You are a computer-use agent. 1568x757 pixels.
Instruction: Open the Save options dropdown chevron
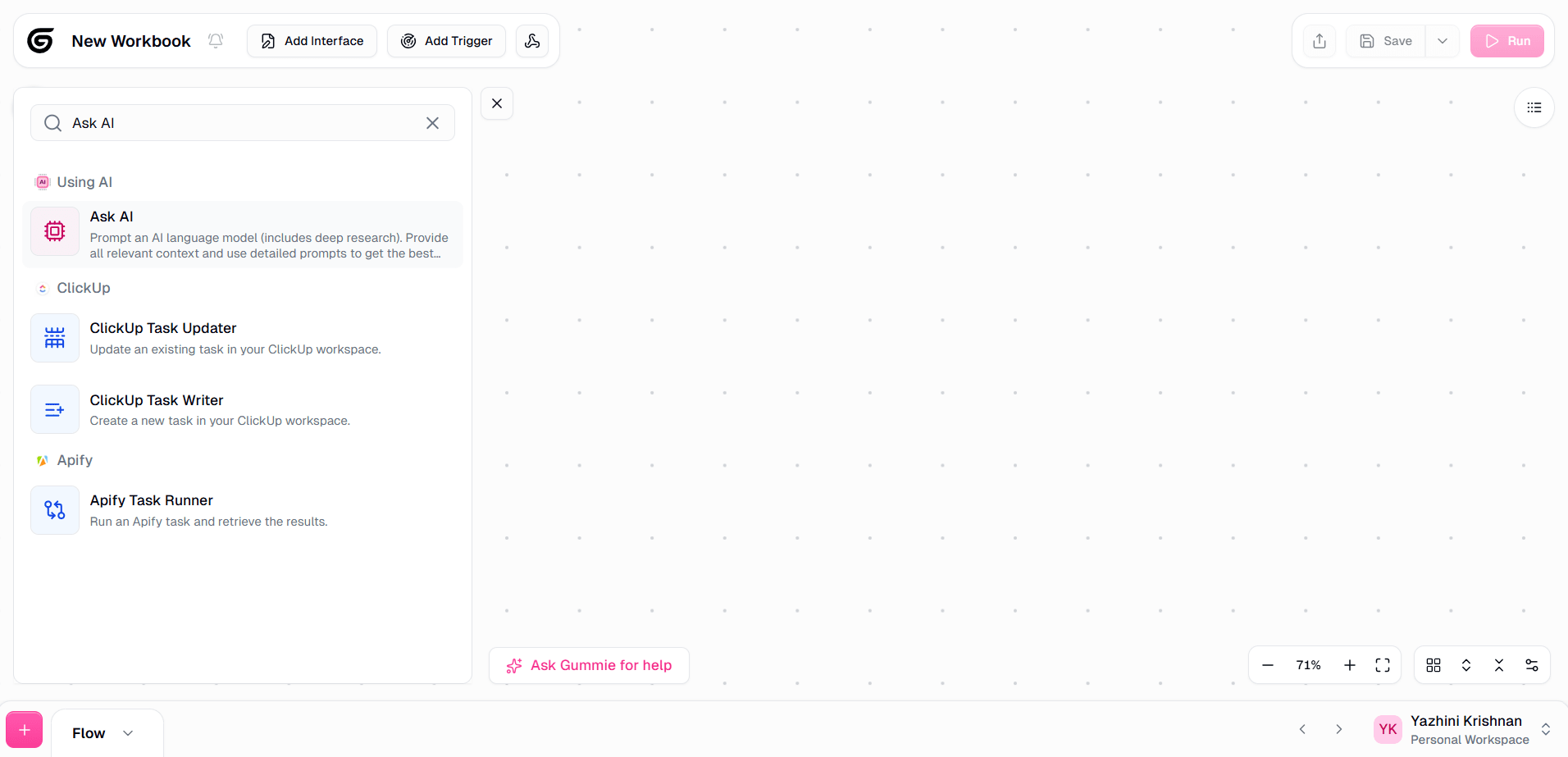click(1443, 40)
